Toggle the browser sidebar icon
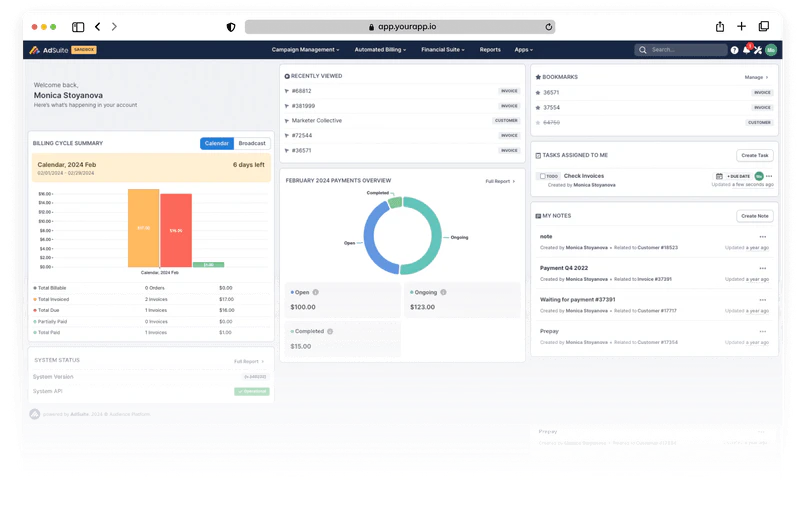800x529 pixels. pos(78,27)
